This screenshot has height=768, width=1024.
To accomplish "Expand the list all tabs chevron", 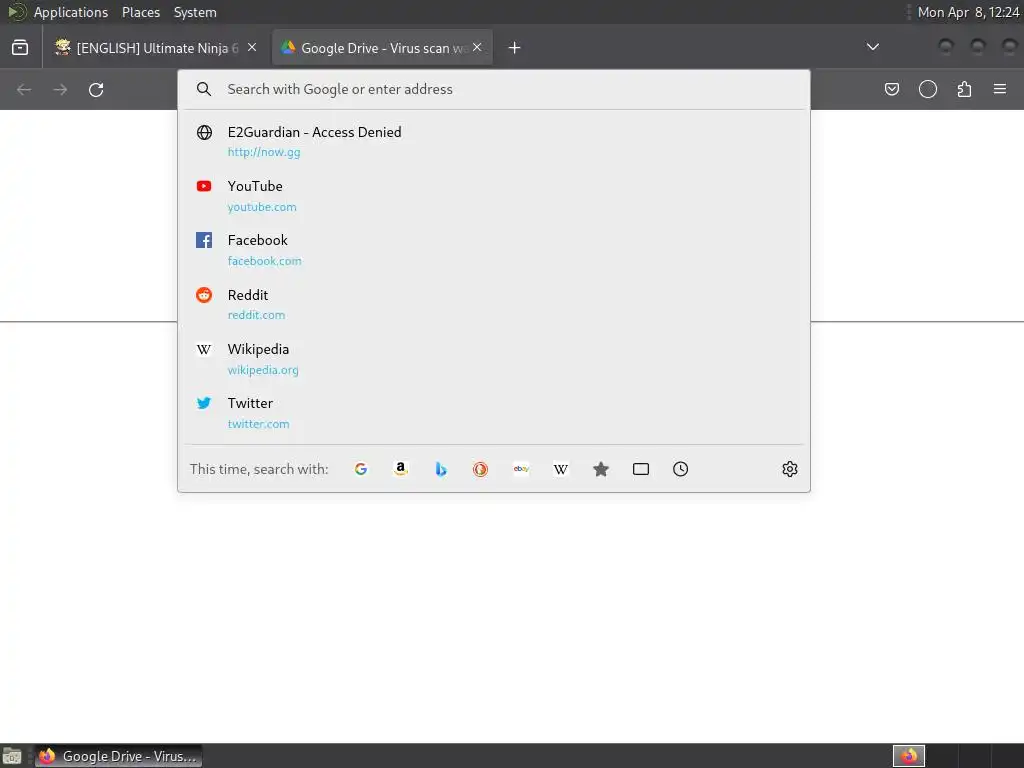I will 872,47.
